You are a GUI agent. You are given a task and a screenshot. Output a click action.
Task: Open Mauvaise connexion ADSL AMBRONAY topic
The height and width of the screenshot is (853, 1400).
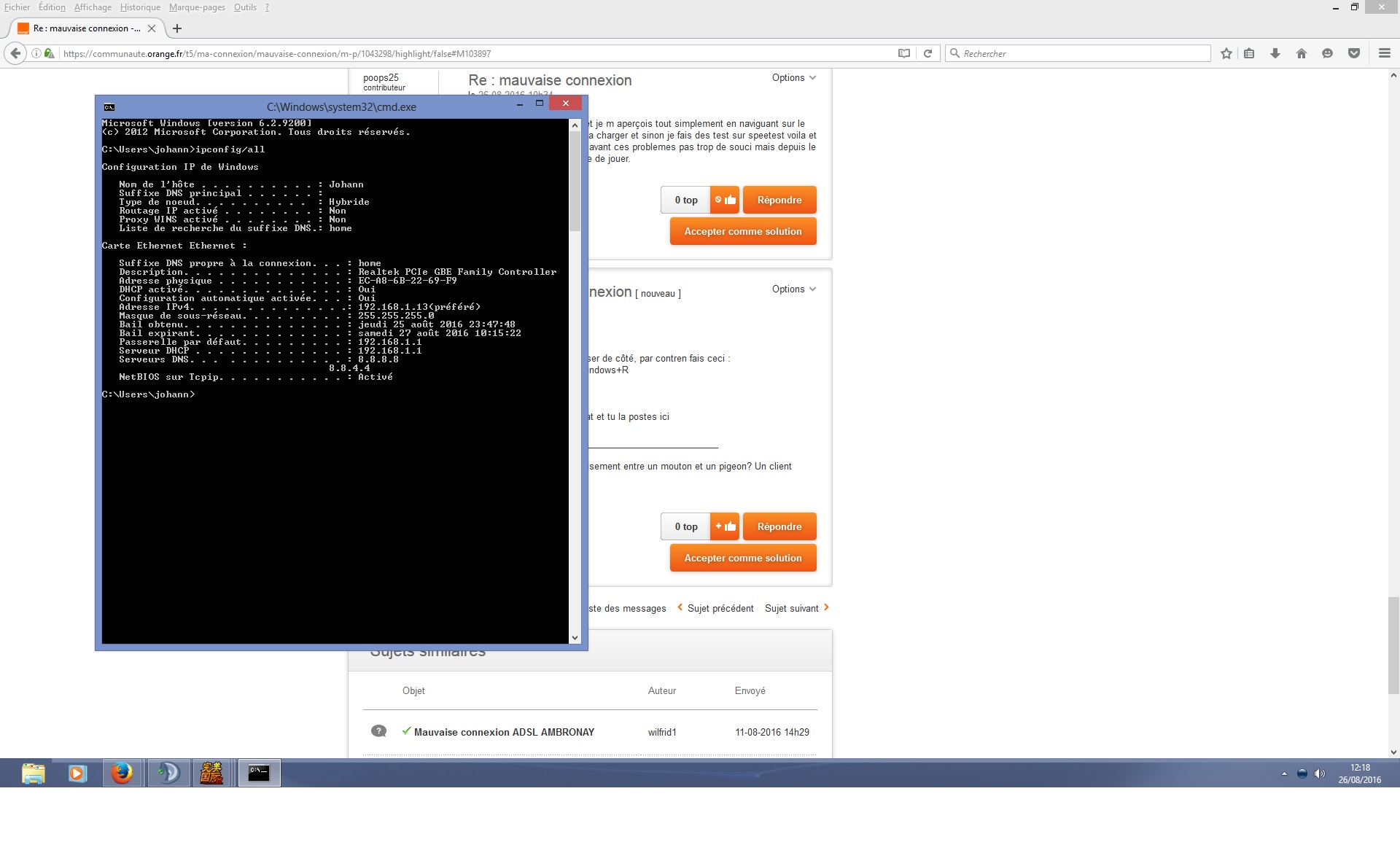tap(504, 732)
